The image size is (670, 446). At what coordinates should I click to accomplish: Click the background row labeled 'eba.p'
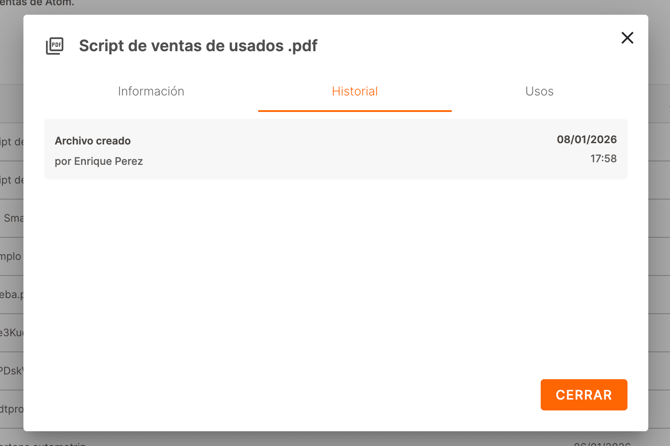(x=11, y=295)
